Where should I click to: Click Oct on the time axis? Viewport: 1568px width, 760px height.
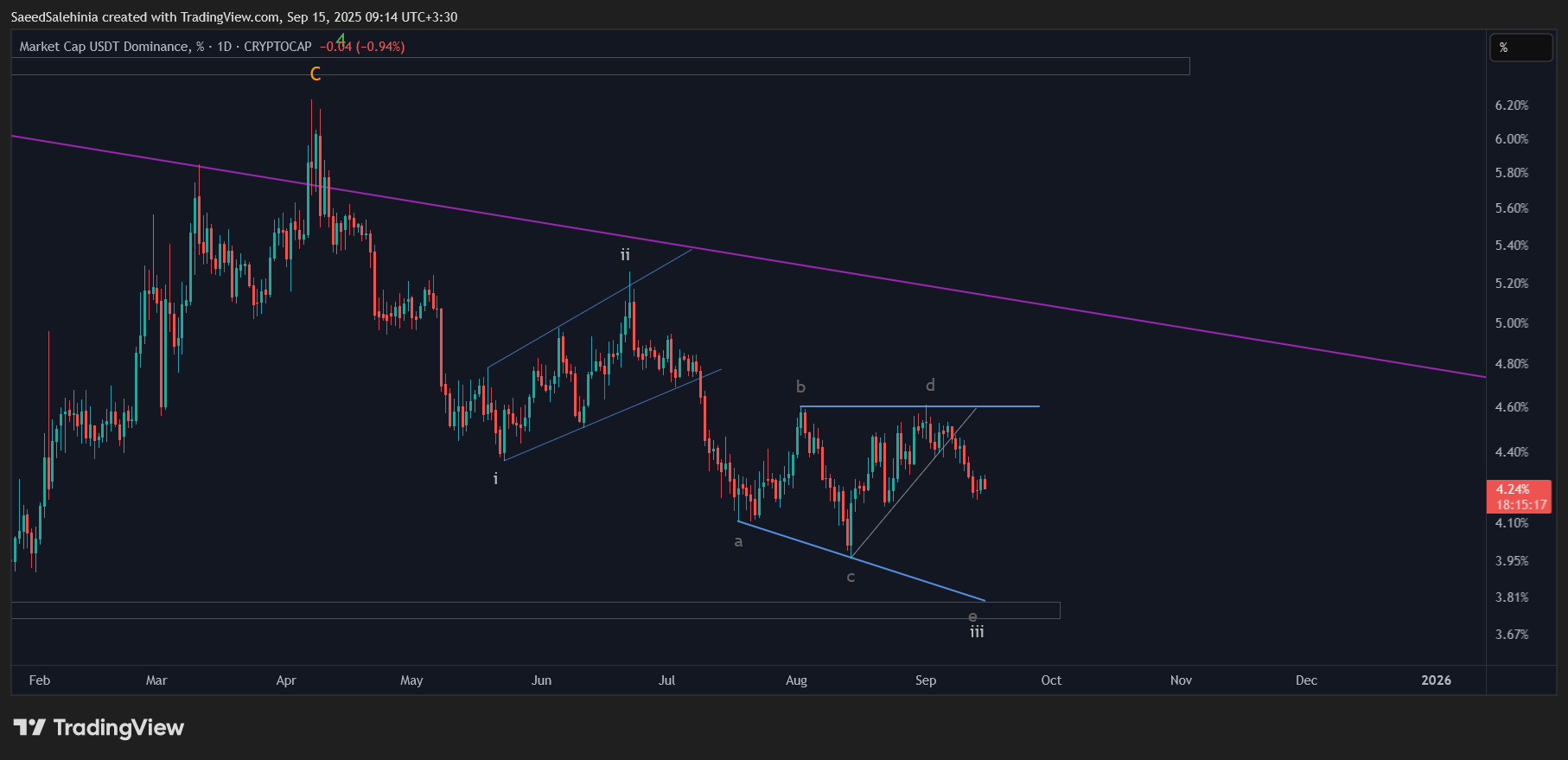[1051, 680]
